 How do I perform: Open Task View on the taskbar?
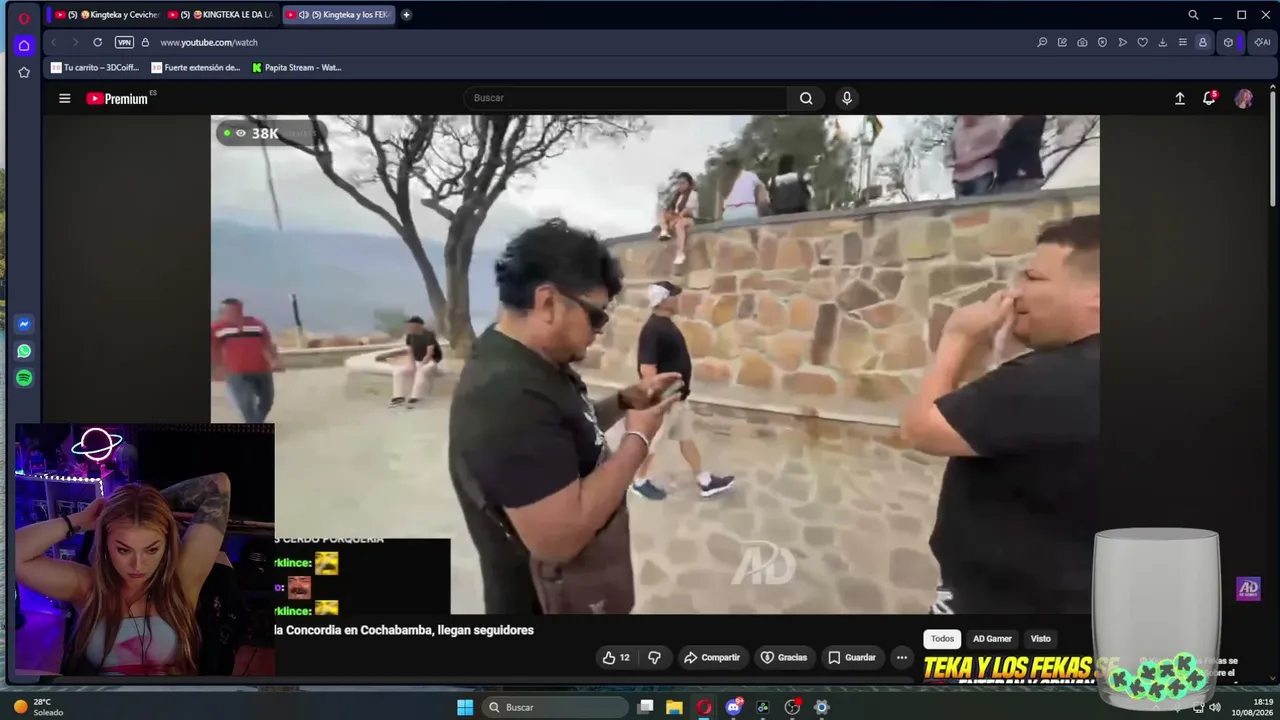646,707
